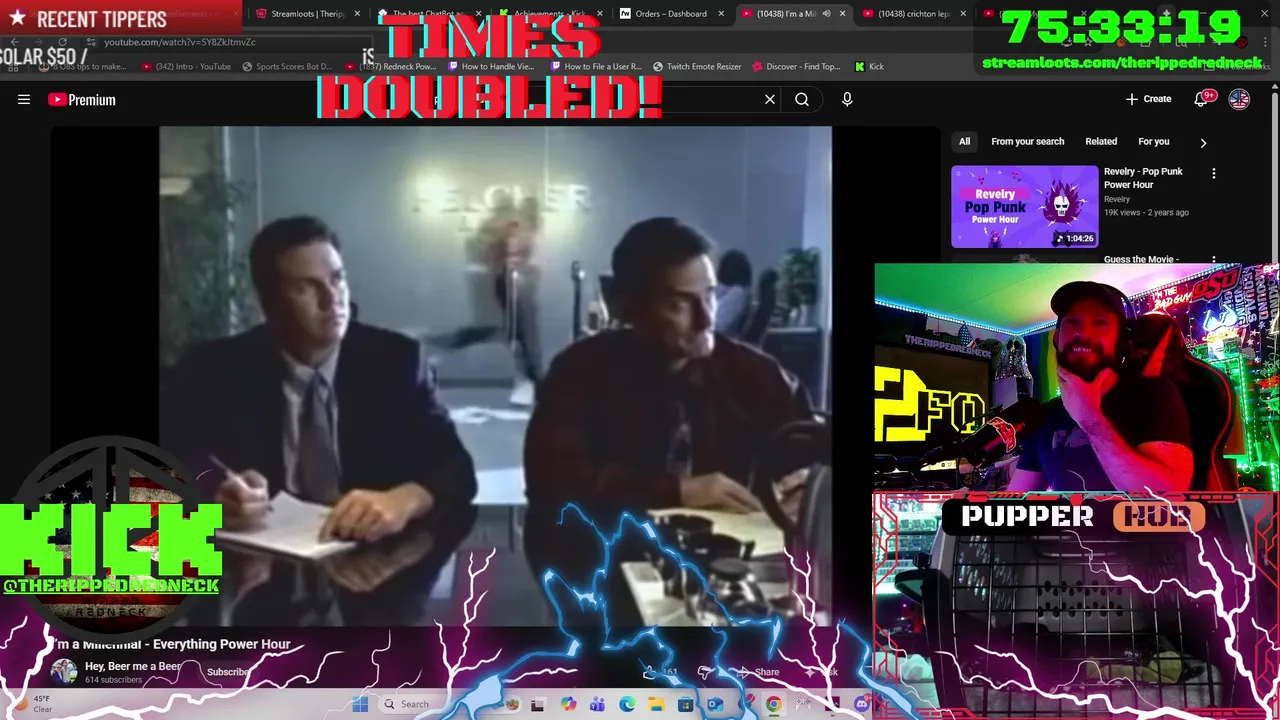Select the All filter chip
1280x720 pixels.
[x=964, y=142]
